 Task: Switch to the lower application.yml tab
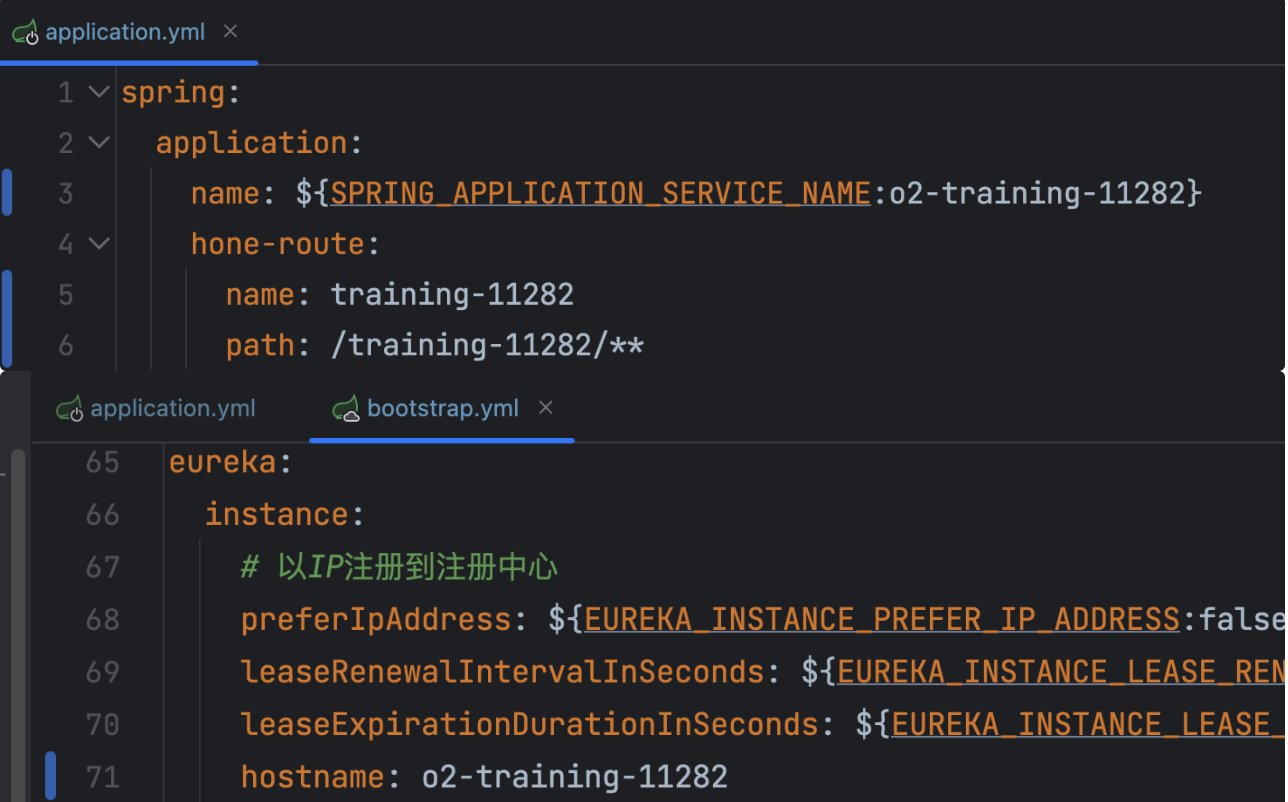172,409
